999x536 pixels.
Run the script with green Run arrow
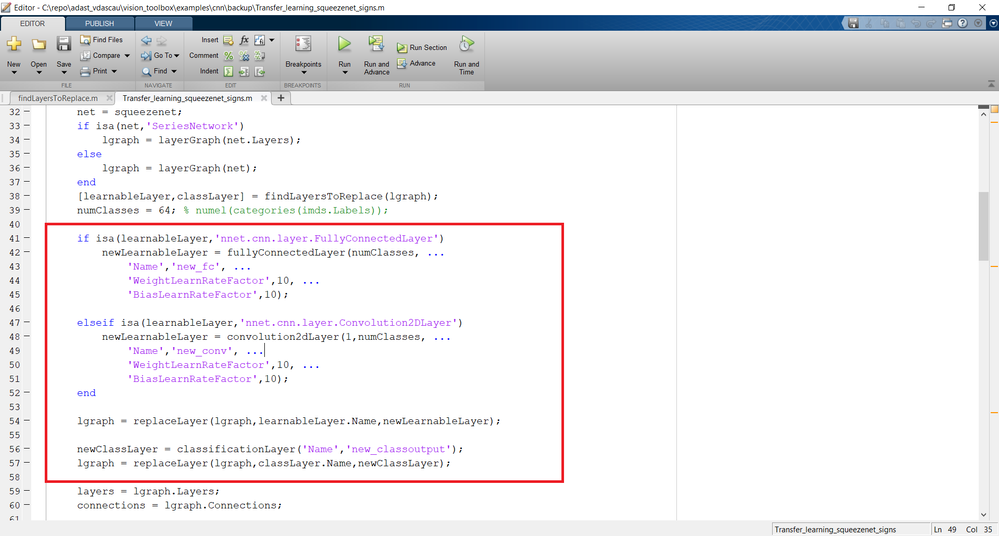[344, 44]
